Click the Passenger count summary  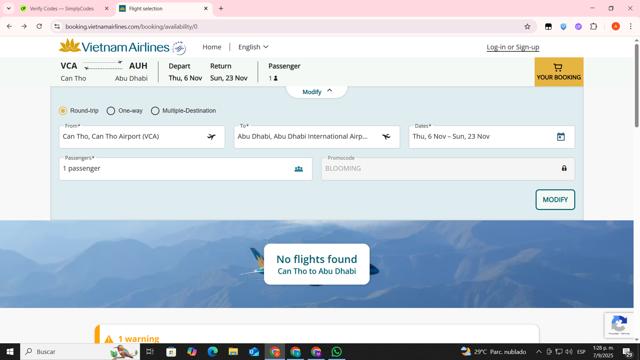[284, 72]
